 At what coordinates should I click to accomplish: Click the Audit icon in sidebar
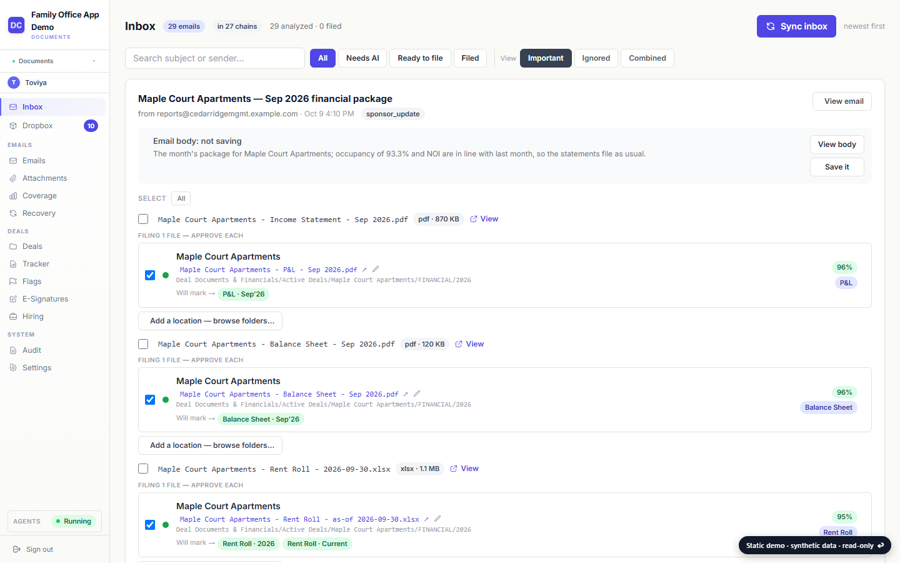coord(13,350)
